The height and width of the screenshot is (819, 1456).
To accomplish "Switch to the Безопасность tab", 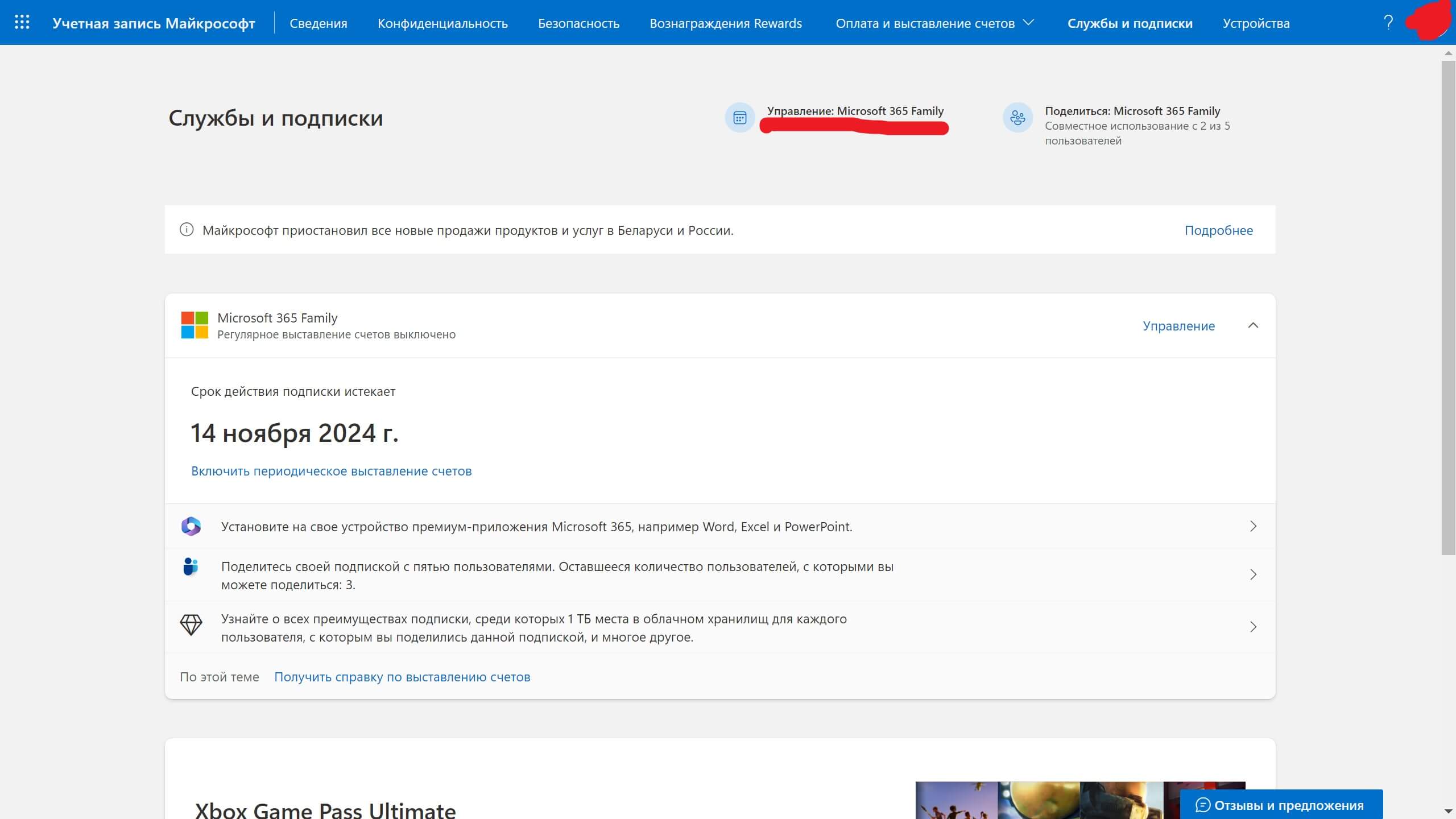I will point(578,23).
